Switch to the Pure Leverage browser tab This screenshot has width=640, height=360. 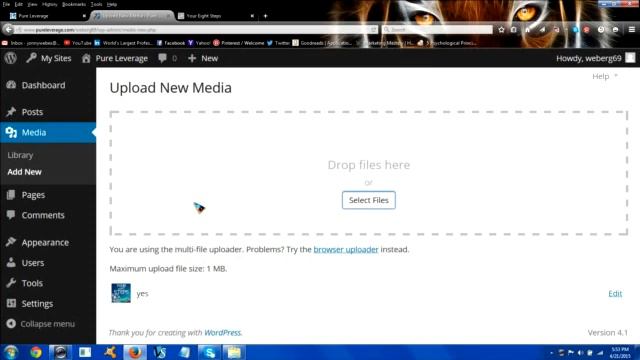(x=48, y=16)
